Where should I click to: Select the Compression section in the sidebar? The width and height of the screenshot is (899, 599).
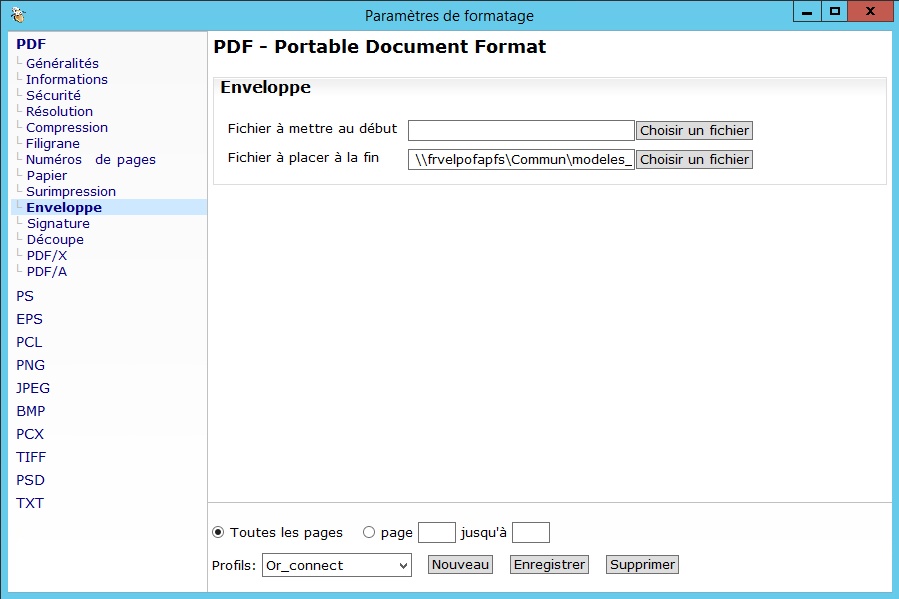click(67, 127)
